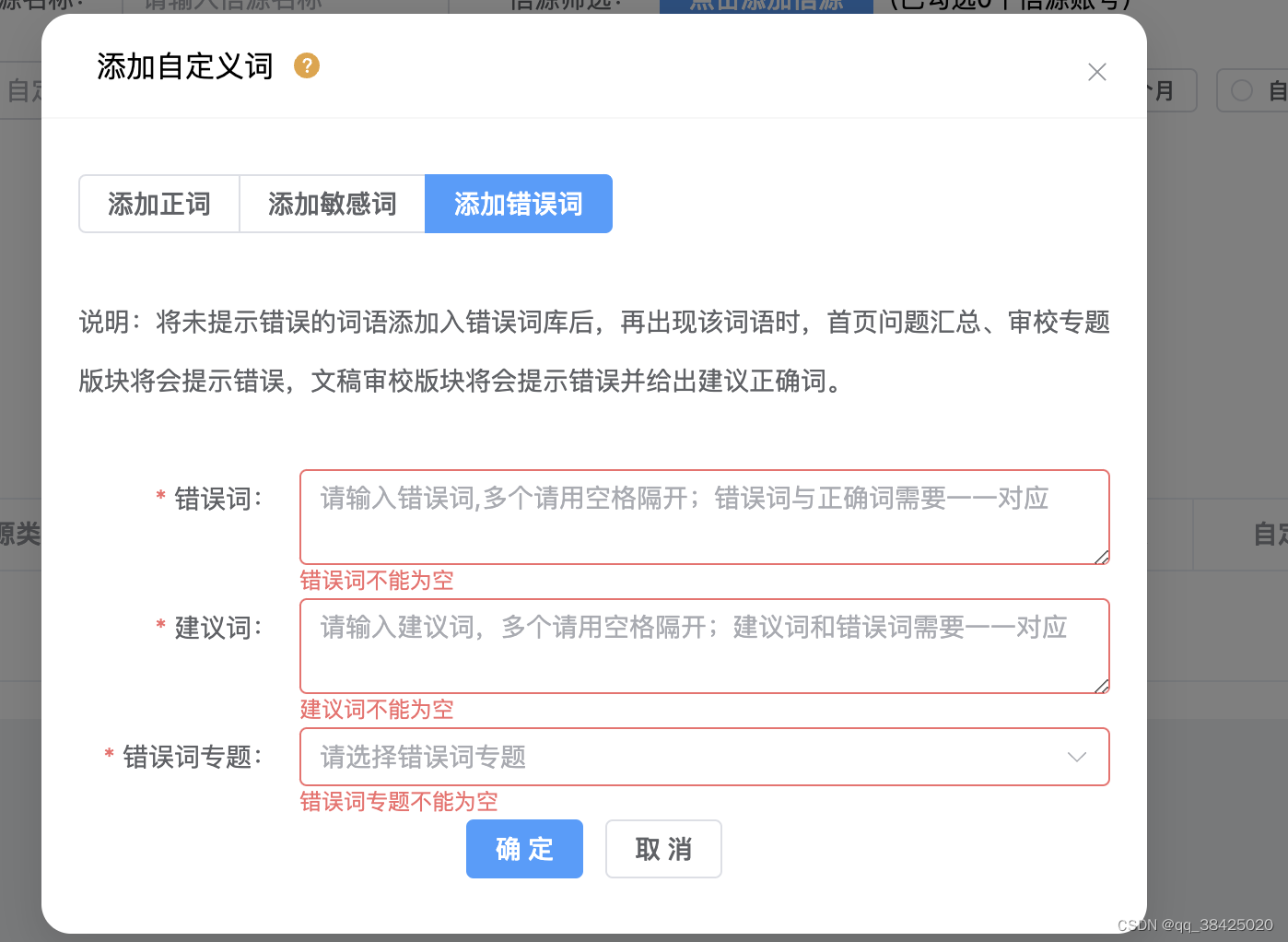Image resolution: width=1288 pixels, height=942 pixels.
Task: Click the X to close the dialog
Action: [x=1096, y=71]
